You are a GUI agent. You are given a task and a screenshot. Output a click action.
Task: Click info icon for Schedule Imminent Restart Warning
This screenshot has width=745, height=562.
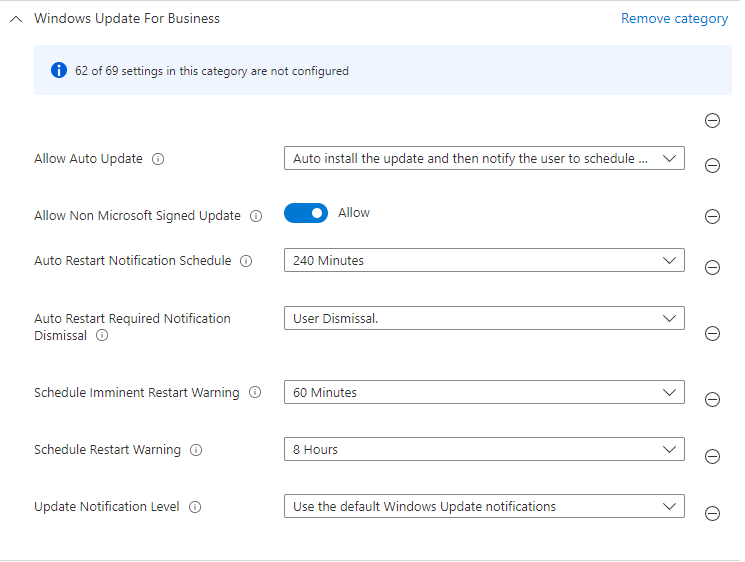255,393
